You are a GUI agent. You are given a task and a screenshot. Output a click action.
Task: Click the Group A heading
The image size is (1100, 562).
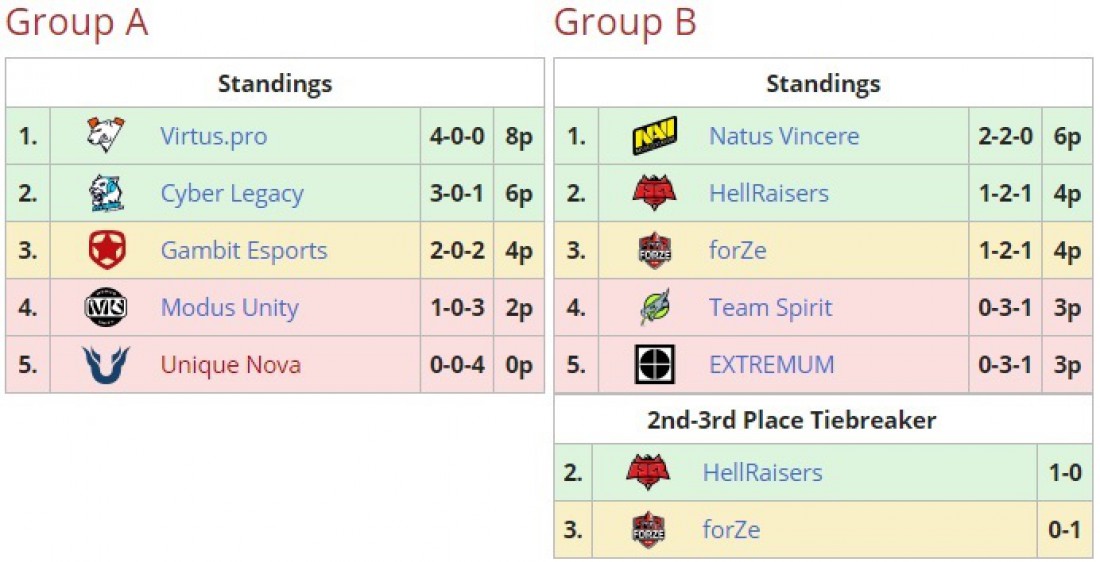[76, 22]
